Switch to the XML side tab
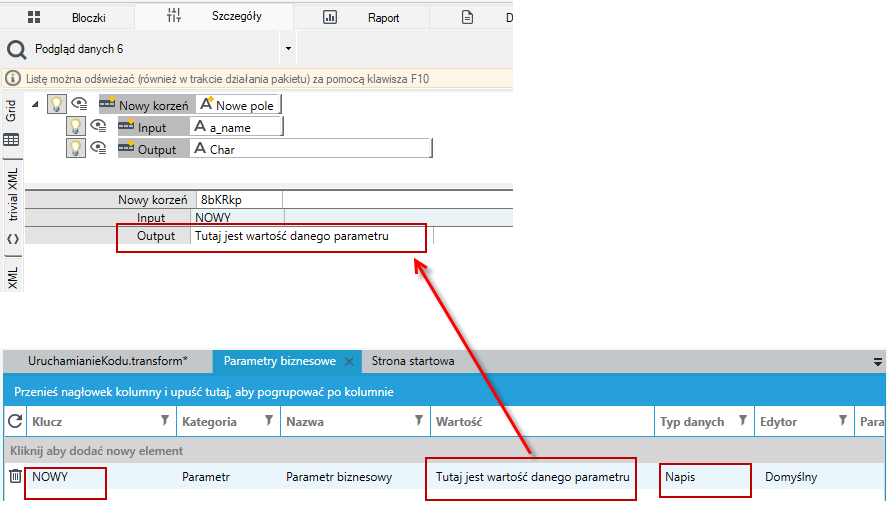The image size is (887, 517). pyautogui.click(x=12, y=278)
